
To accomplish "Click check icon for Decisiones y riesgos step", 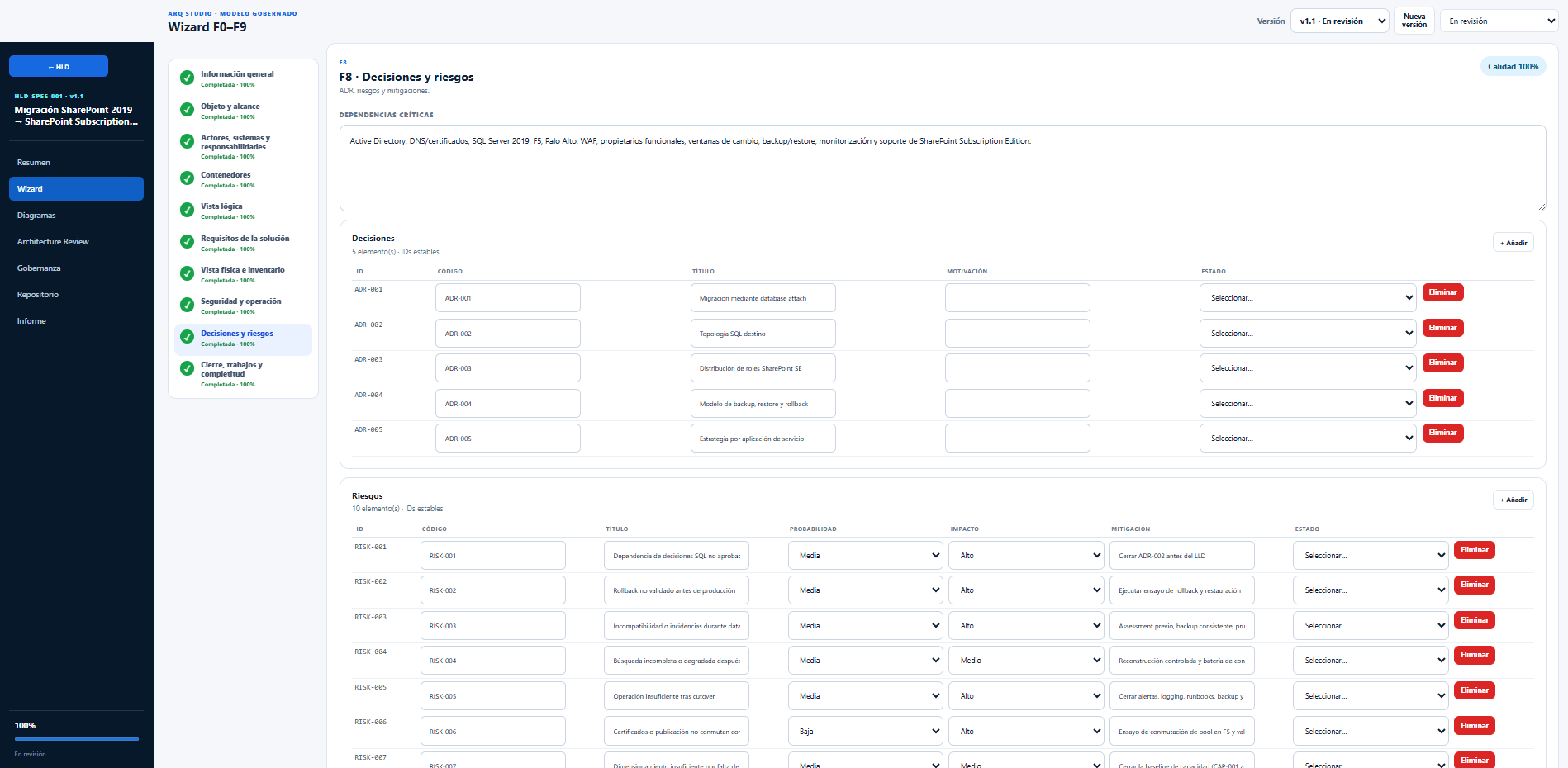I will [188, 337].
